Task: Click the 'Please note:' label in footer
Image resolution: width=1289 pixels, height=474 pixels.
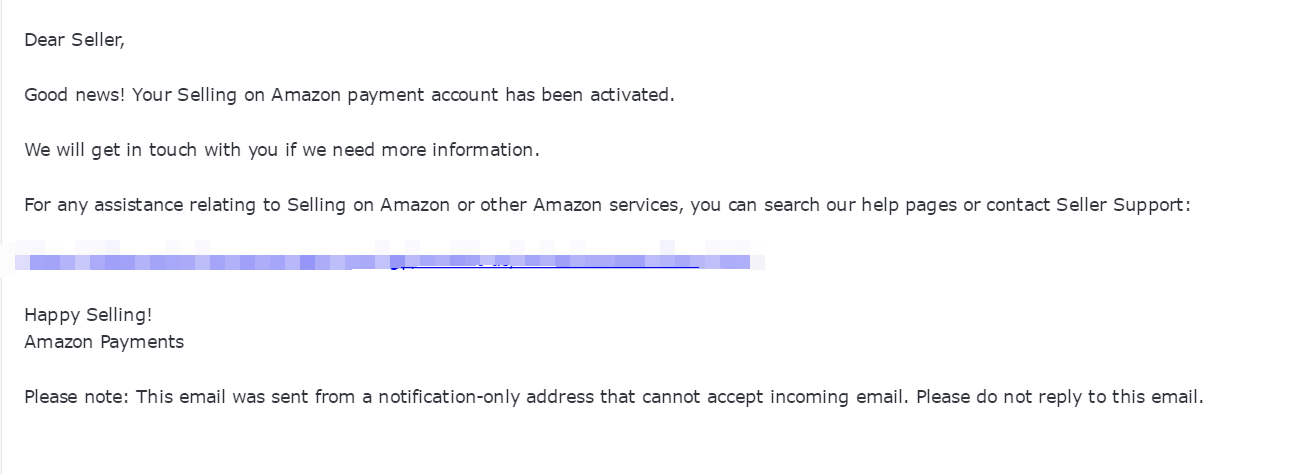Action: pos(77,397)
